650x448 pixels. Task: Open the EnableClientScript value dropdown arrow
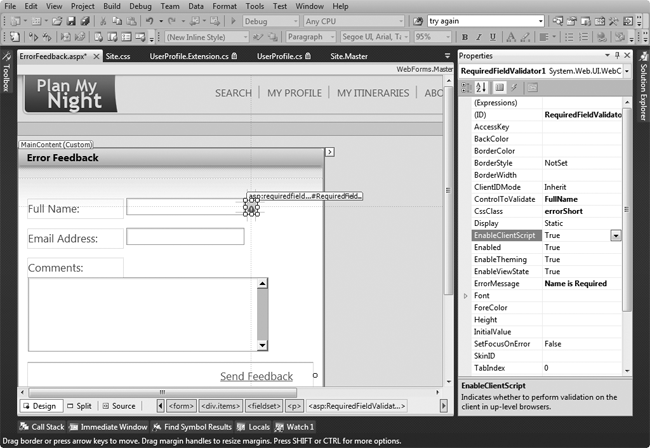coord(616,235)
